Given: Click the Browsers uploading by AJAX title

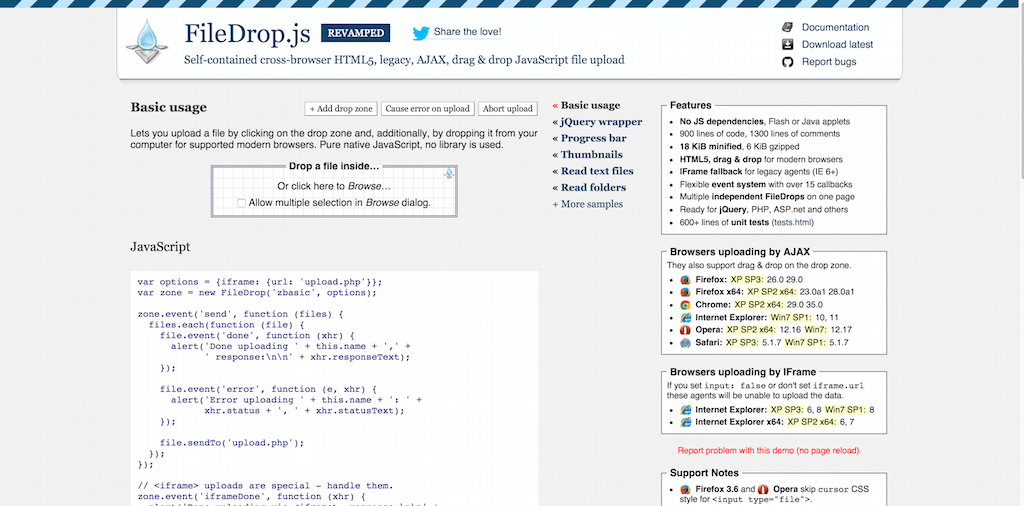Looking at the screenshot, I should pos(740,251).
